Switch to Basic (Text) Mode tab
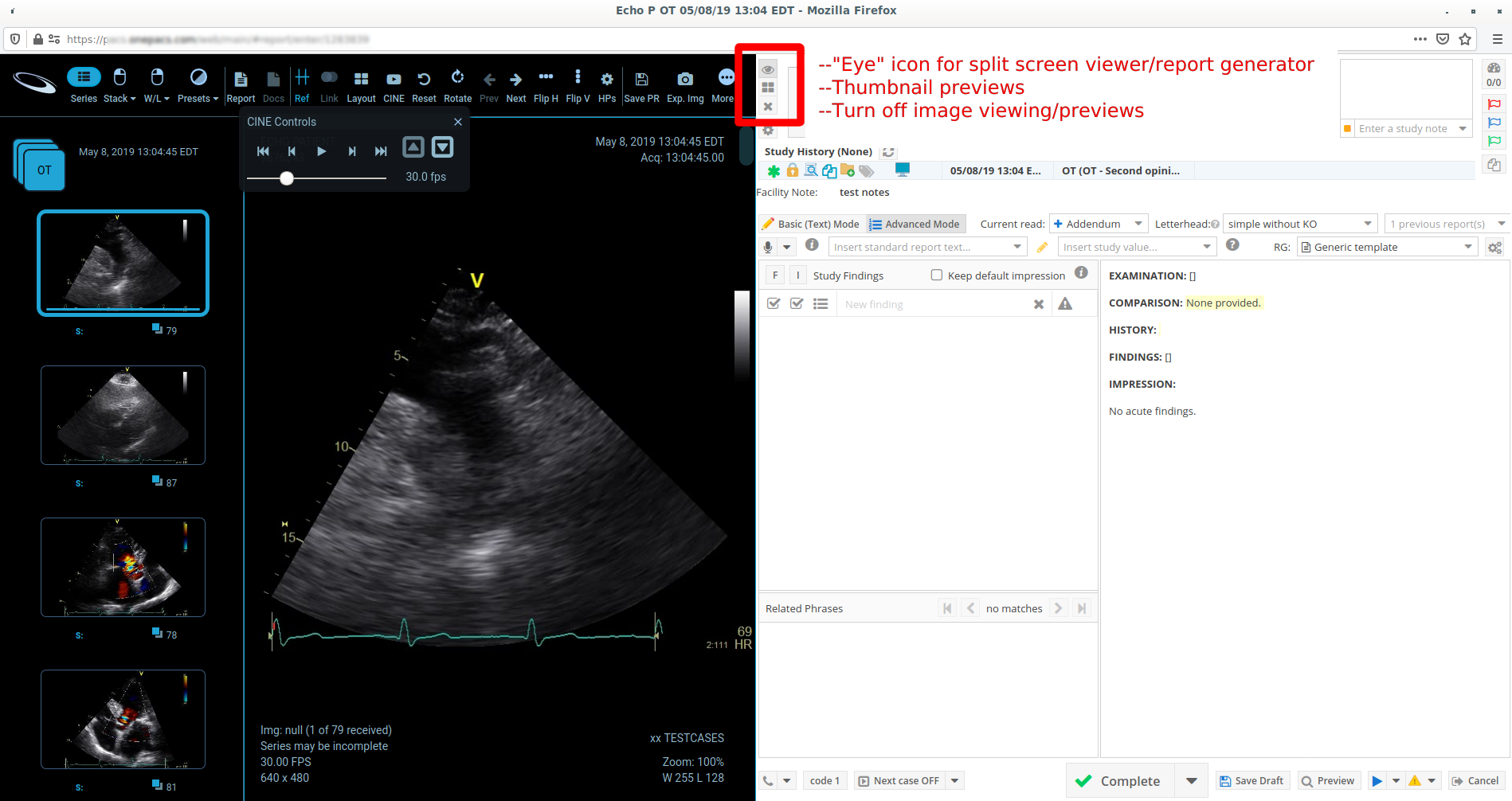The height and width of the screenshot is (801, 1512). pos(811,225)
